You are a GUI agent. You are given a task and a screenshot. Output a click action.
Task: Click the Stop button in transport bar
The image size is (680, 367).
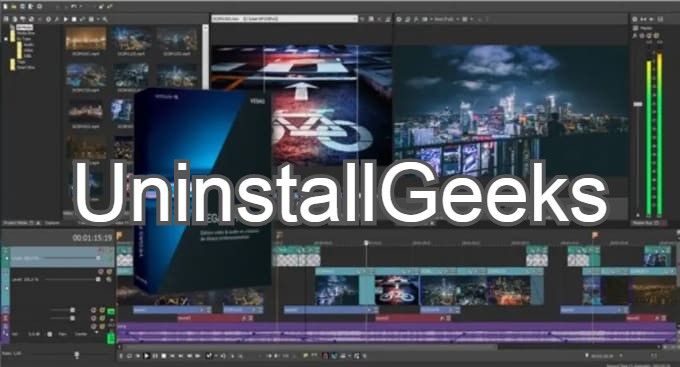click(163, 356)
